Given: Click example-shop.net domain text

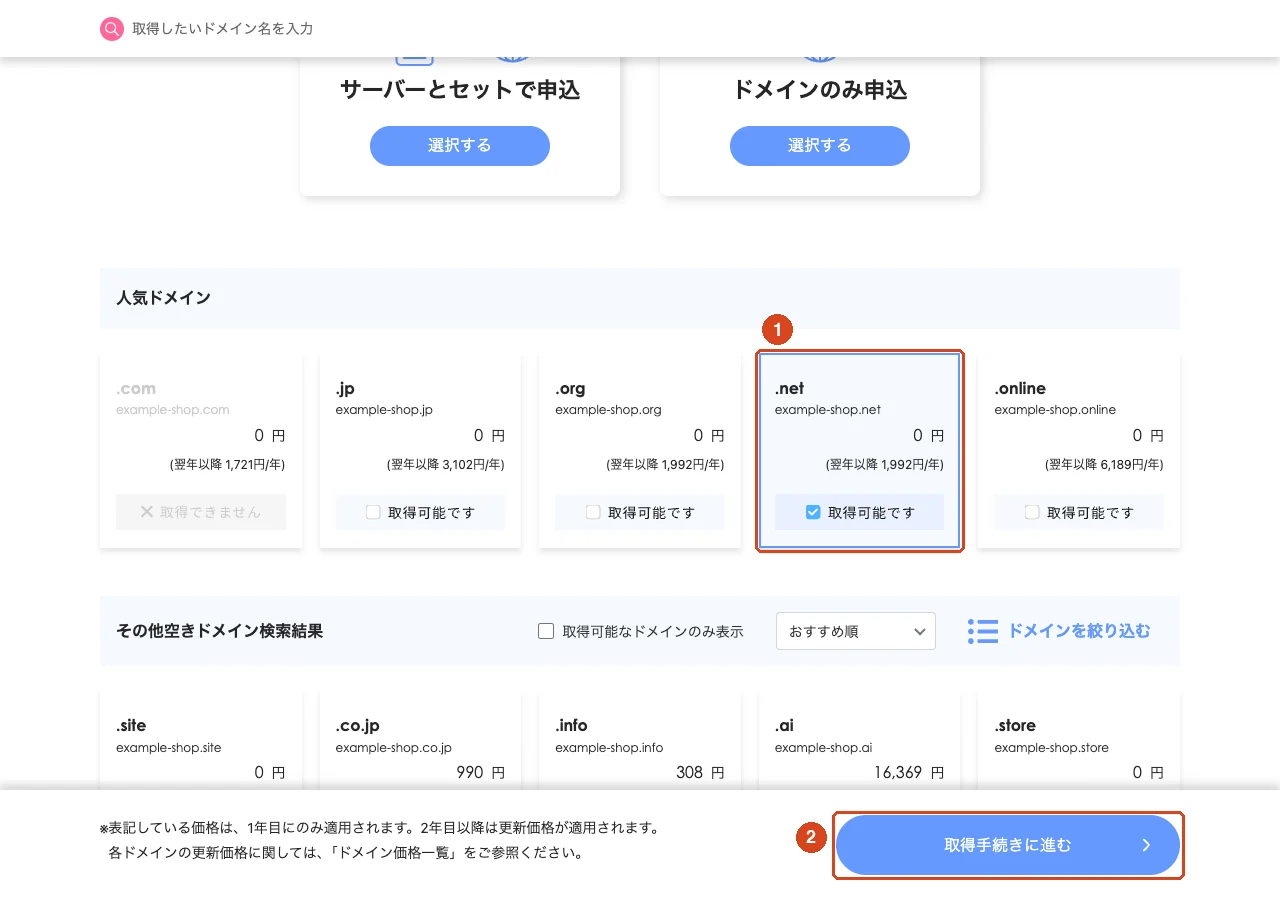Looking at the screenshot, I should 828,410.
